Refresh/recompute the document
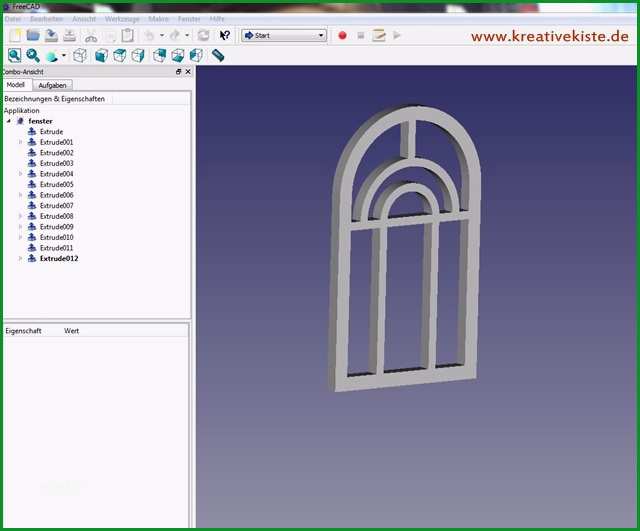 pos(203,36)
